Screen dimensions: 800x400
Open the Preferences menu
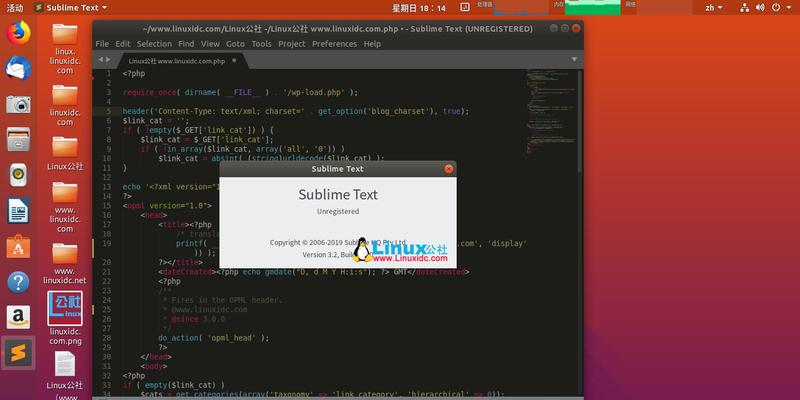coord(335,44)
